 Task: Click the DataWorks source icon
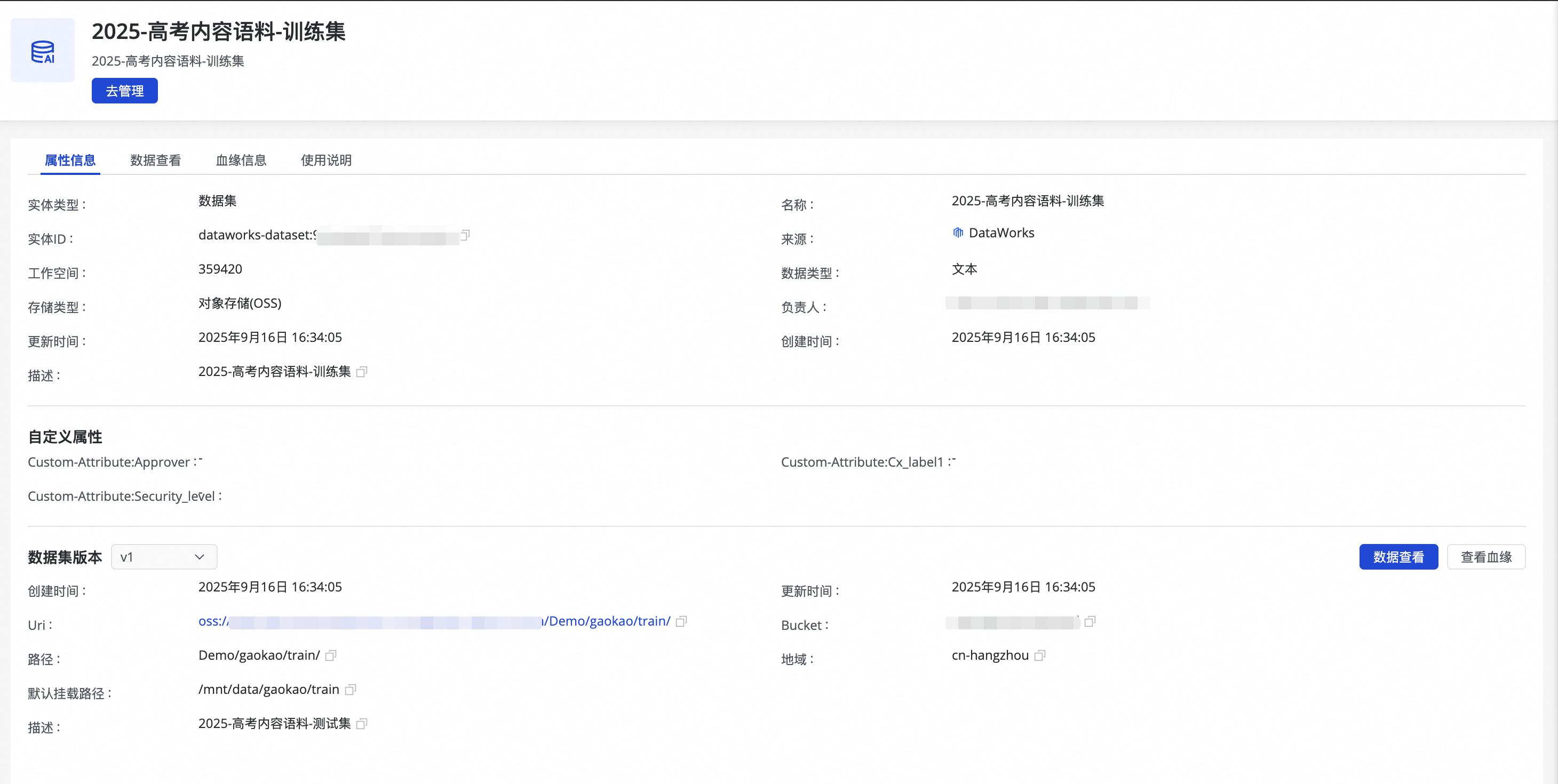pos(958,233)
